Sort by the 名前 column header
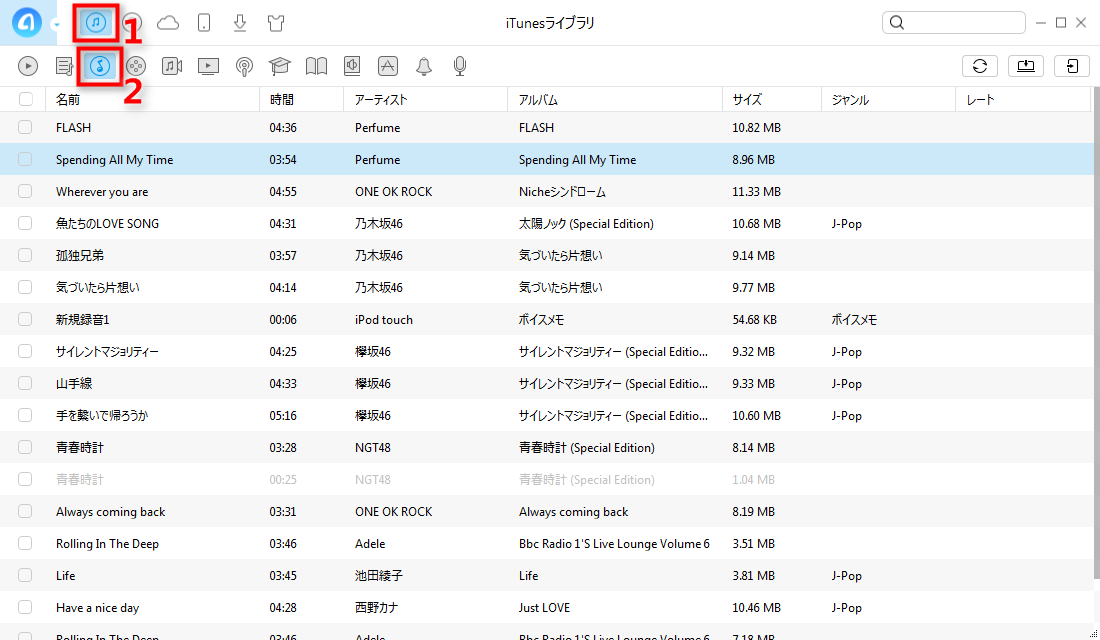The image size is (1100, 640). point(152,100)
